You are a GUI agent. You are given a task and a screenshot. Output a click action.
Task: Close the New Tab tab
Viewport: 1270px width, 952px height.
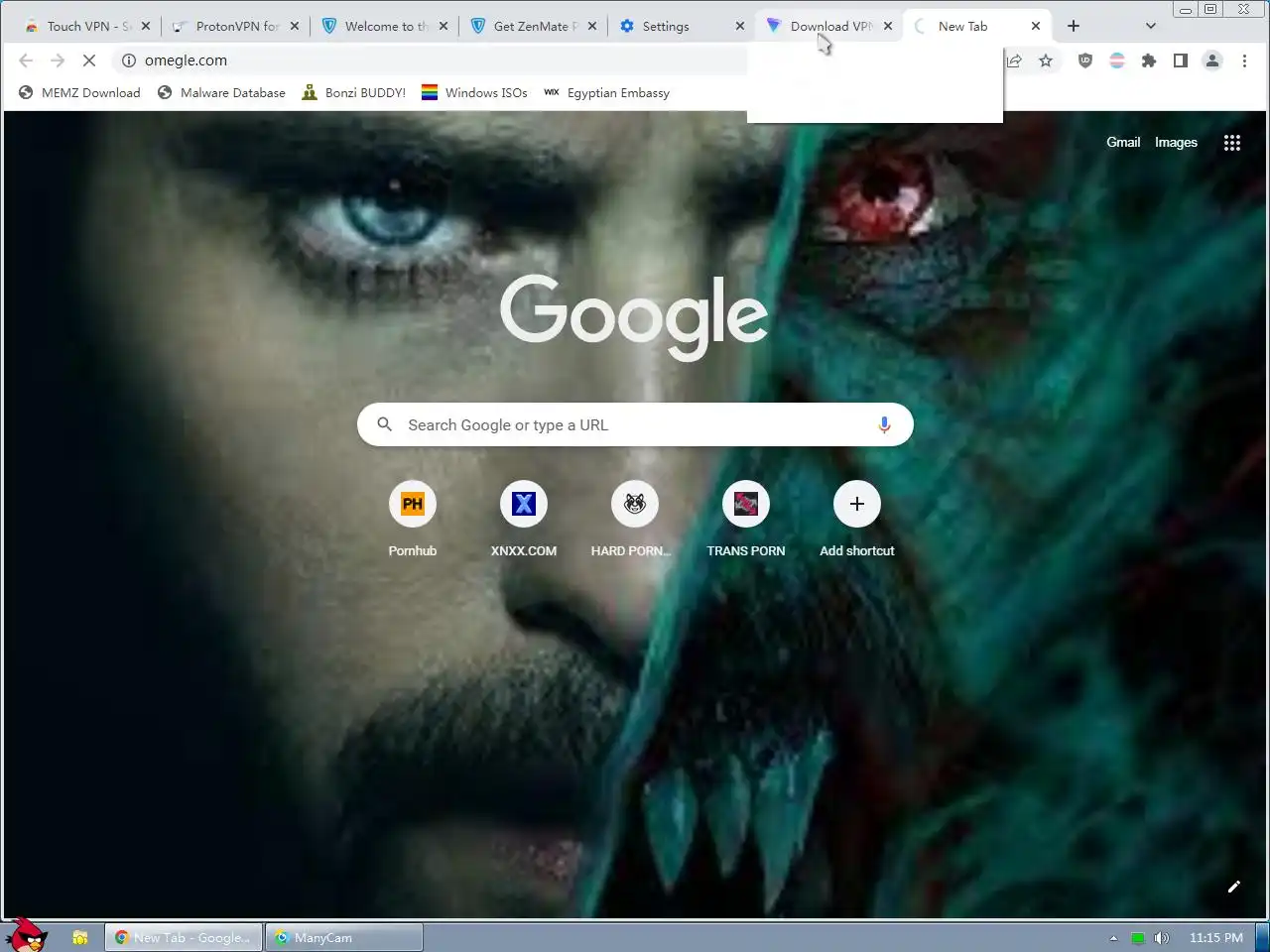coord(1036,27)
